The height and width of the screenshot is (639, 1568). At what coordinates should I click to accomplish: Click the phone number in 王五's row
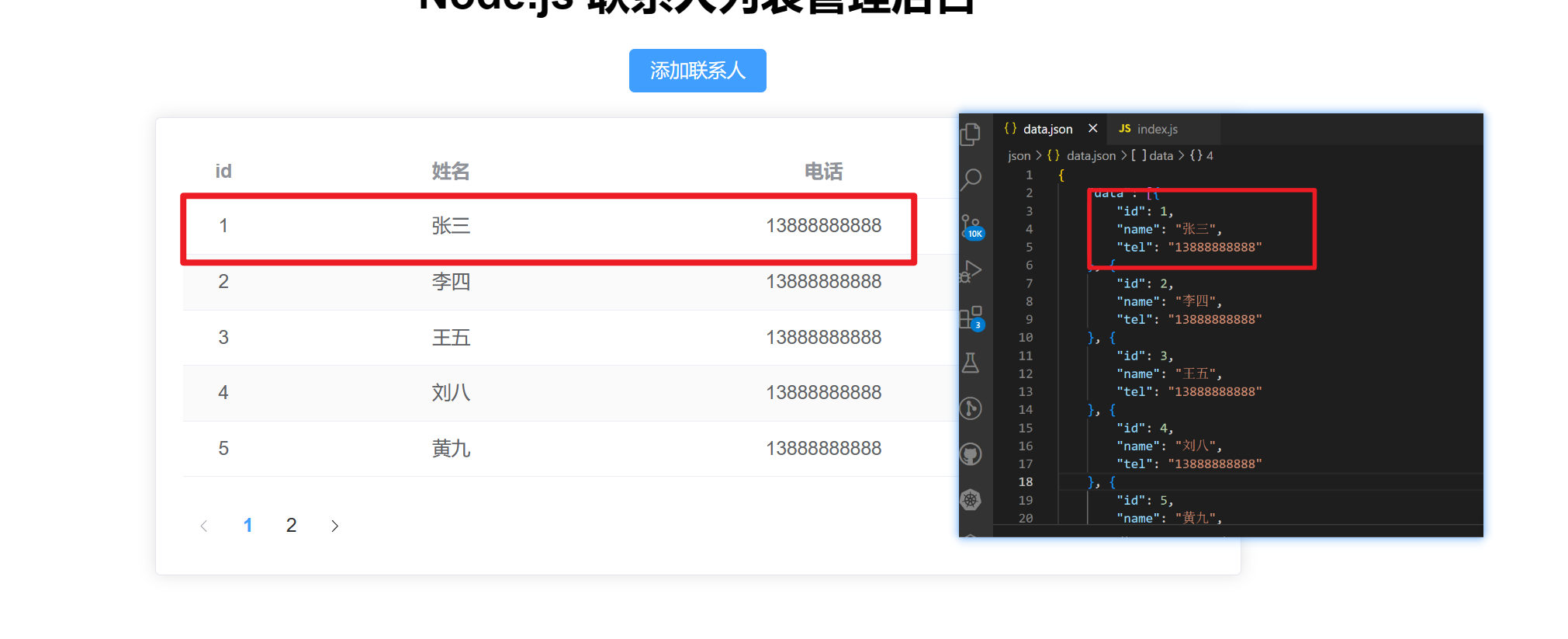(823, 337)
